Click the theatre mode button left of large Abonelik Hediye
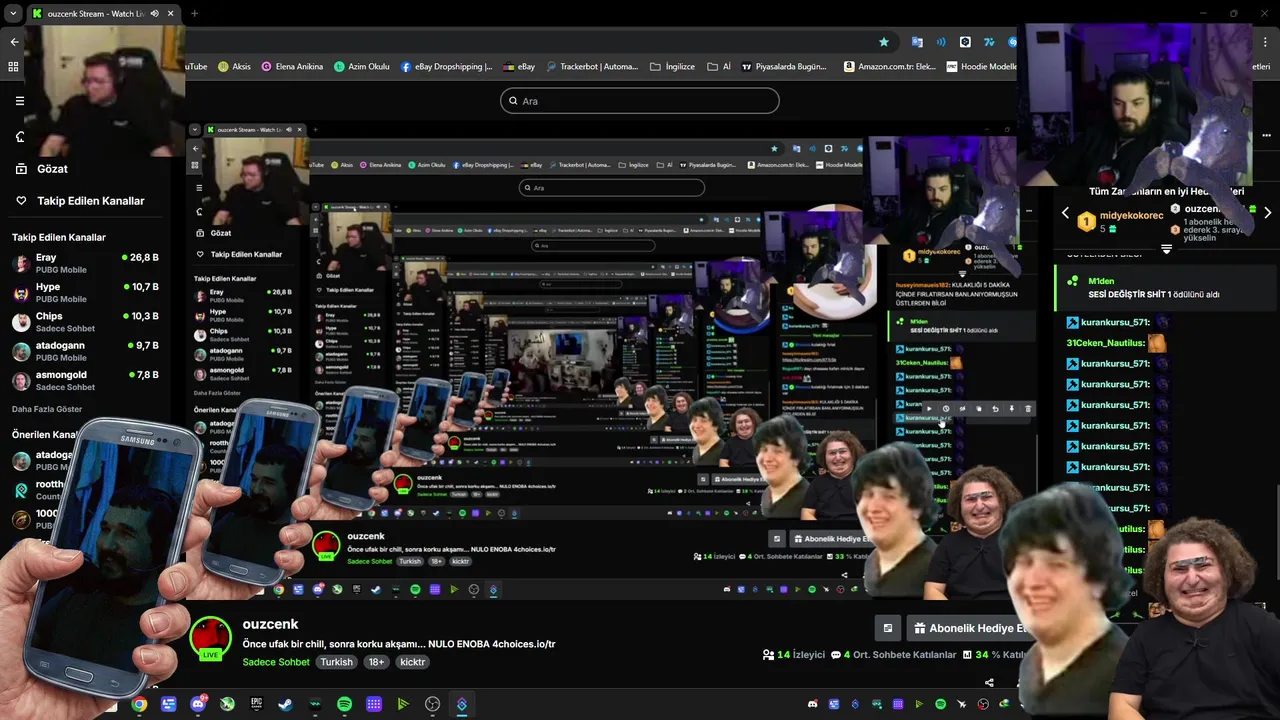 (x=887, y=628)
